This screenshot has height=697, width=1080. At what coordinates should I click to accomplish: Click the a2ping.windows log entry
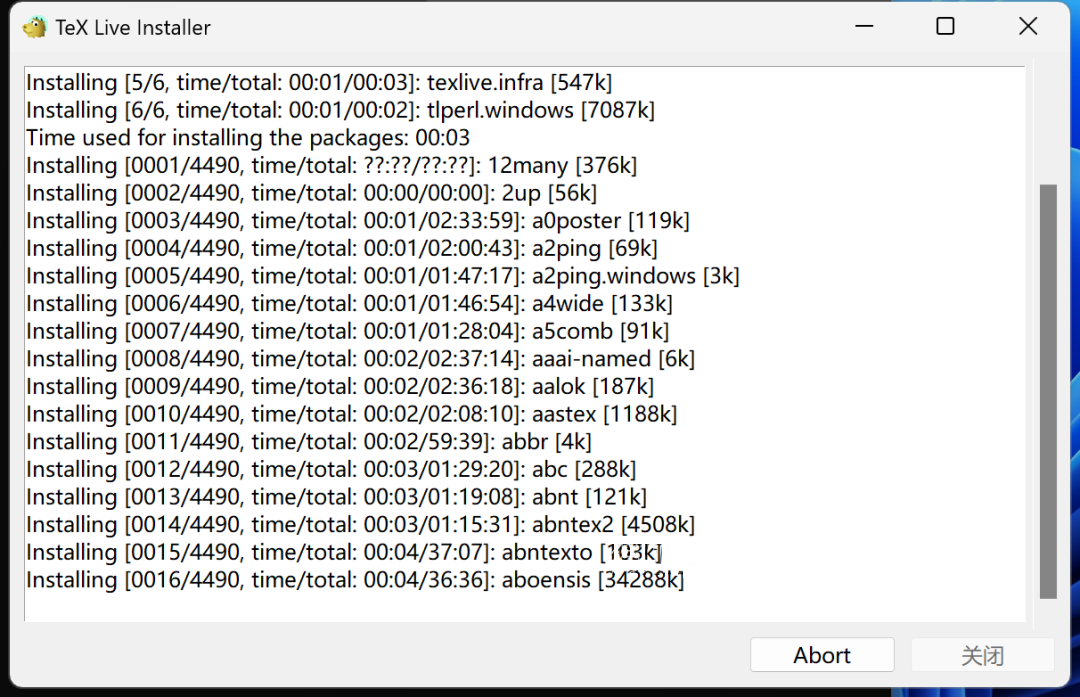pyautogui.click(x=382, y=275)
